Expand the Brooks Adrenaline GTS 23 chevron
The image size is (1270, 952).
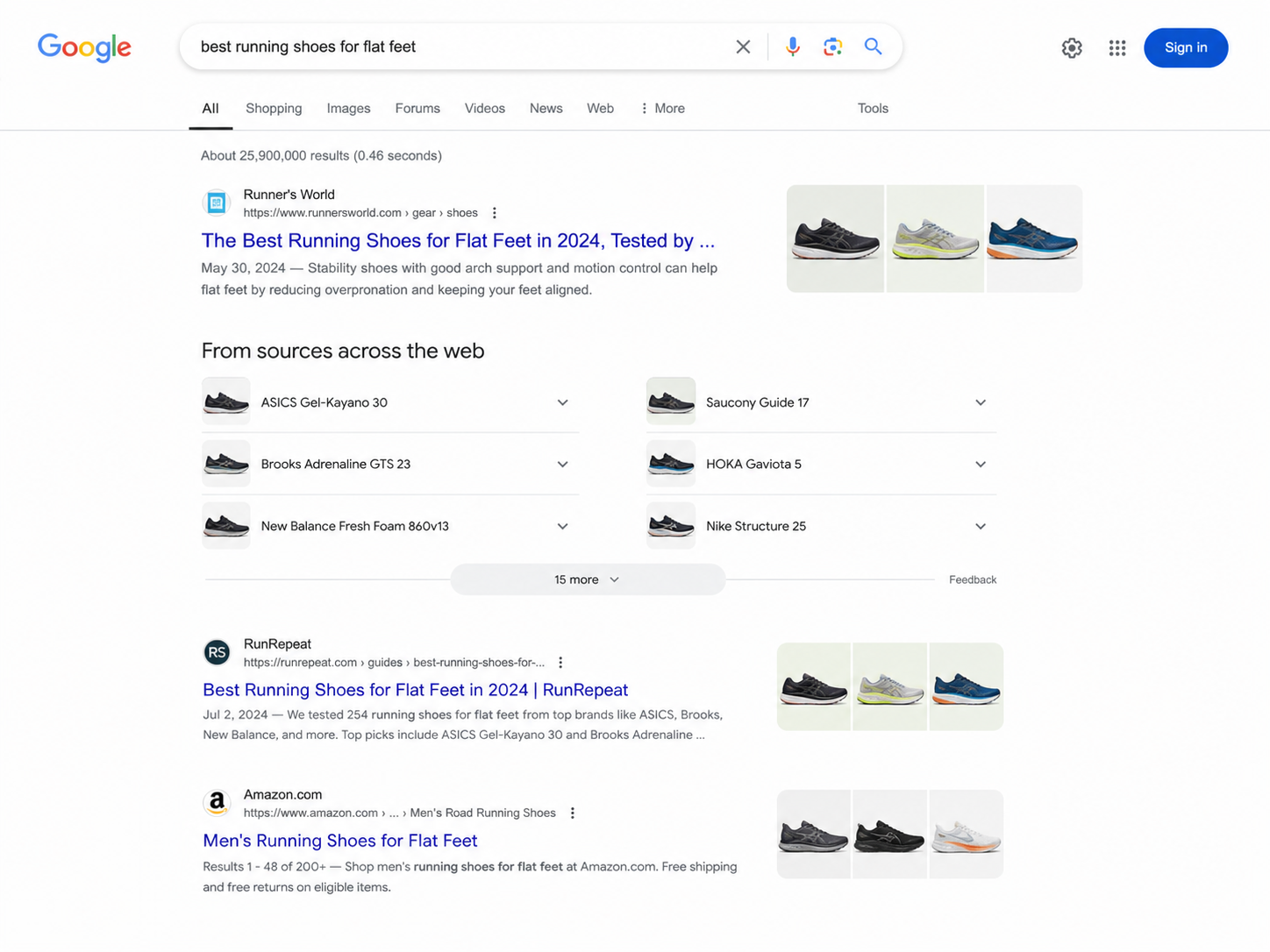click(x=562, y=465)
